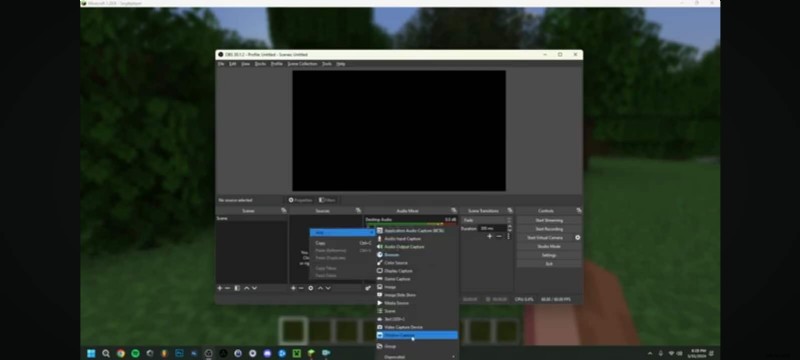Viewport: 800px width, 360px height.
Task: Select Copy in the context menu
Action: tap(342, 243)
